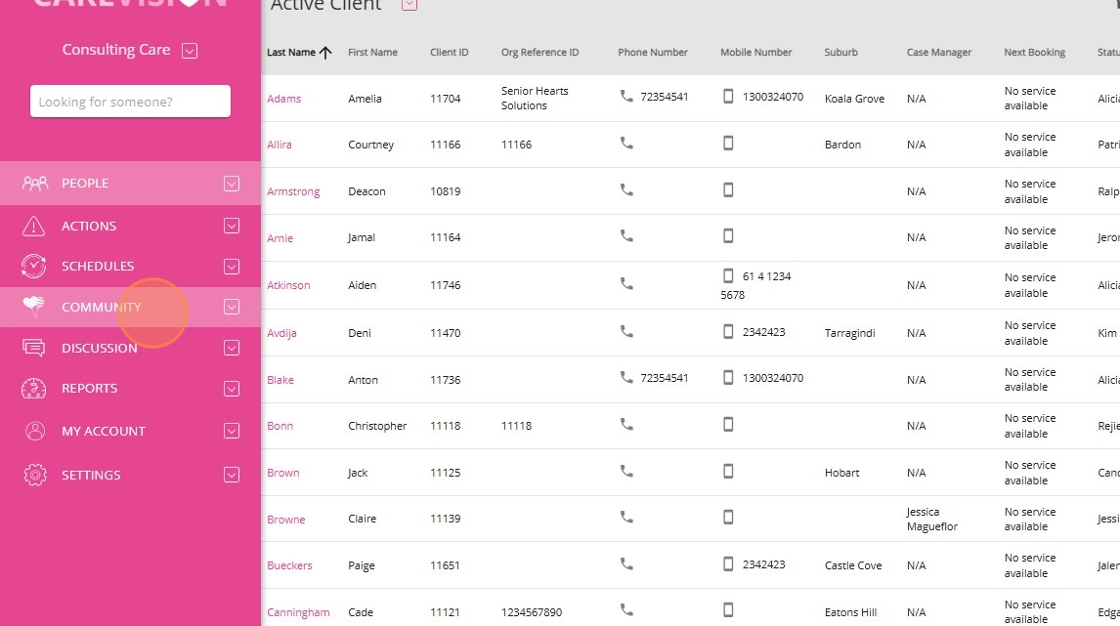This screenshot has height=626, width=1120.
Task: Open client Bueckers record link
Action: click(289, 565)
